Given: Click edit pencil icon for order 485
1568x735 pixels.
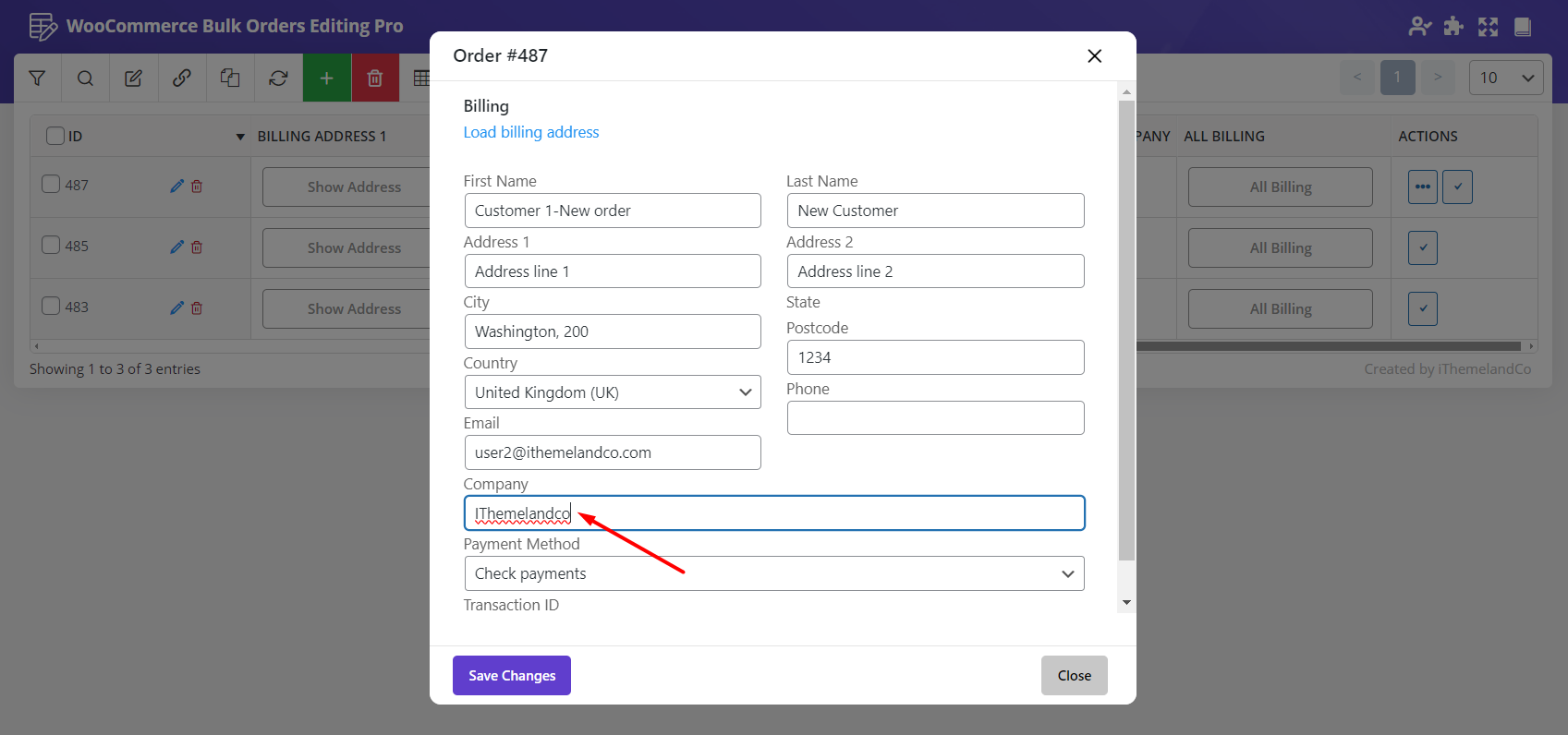Looking at the screenshot, I should [x=176, y=247].
